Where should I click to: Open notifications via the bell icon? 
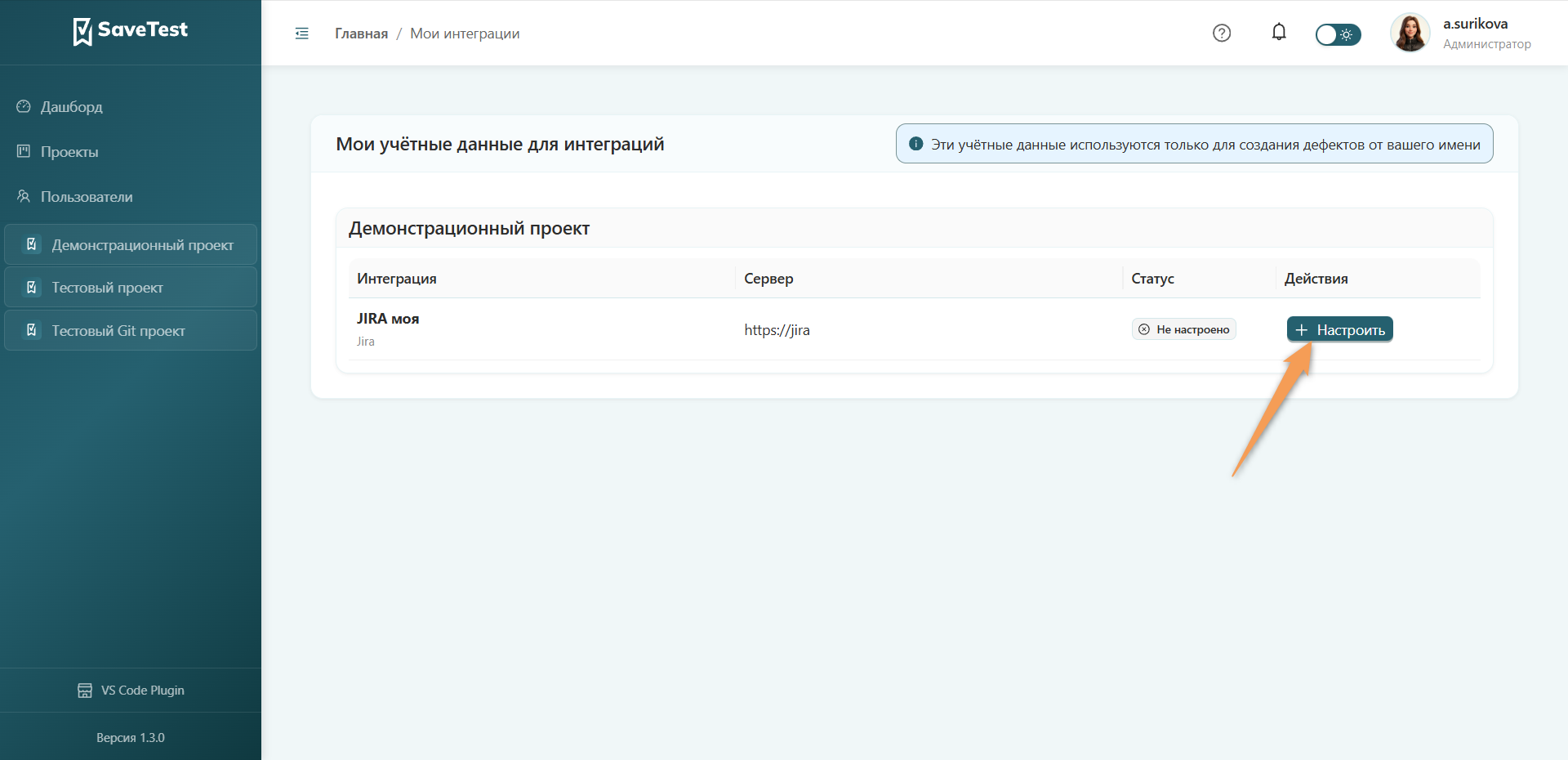[x=1279, y=33]
